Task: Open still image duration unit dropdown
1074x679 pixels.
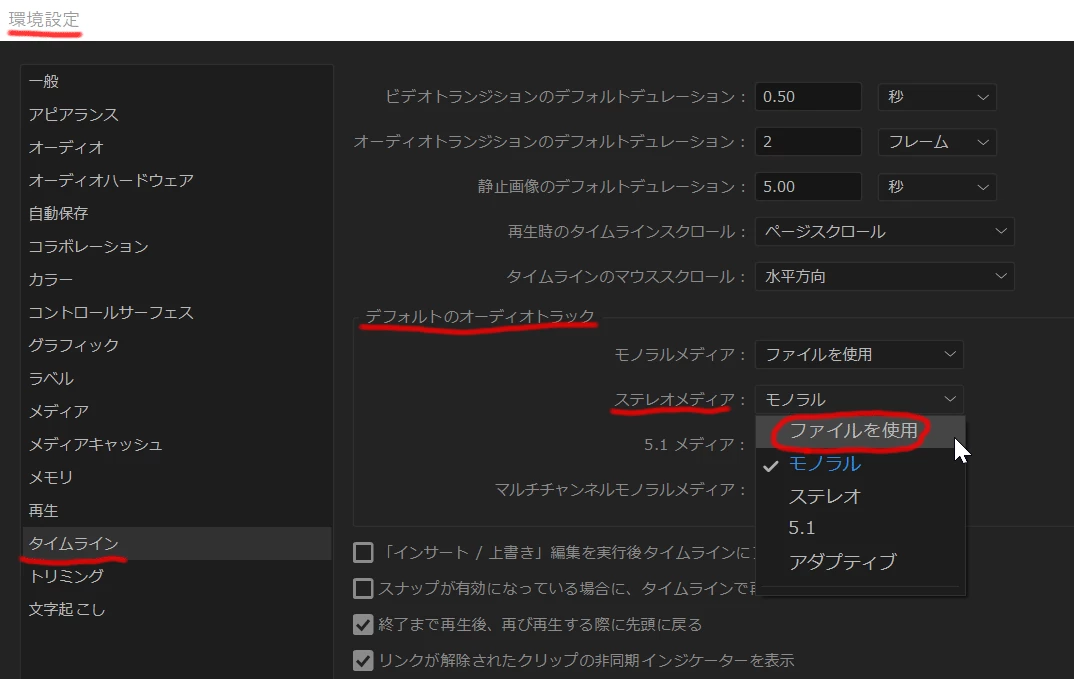Action: [936, 186]
